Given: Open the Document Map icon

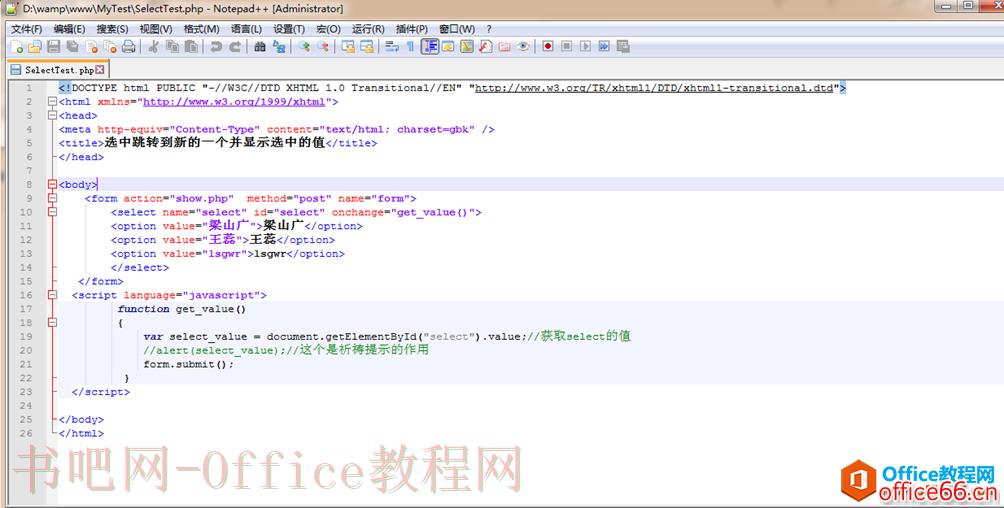Looking at the screenshot, I should [x=467, y=46].
